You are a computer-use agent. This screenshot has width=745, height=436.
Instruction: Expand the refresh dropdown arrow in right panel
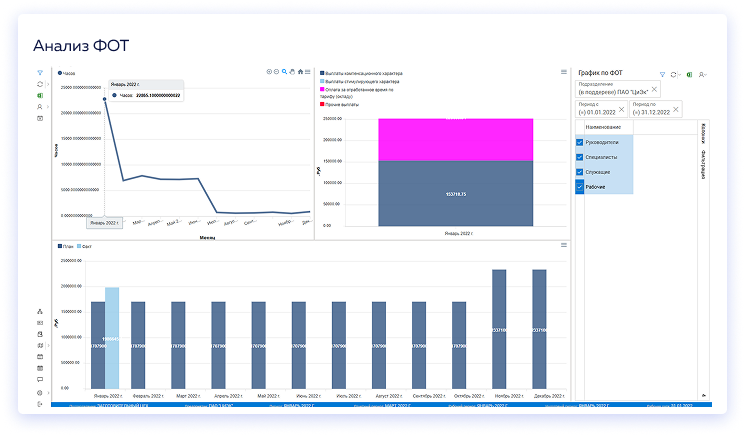pyautogui.click(x=680, y=74)
